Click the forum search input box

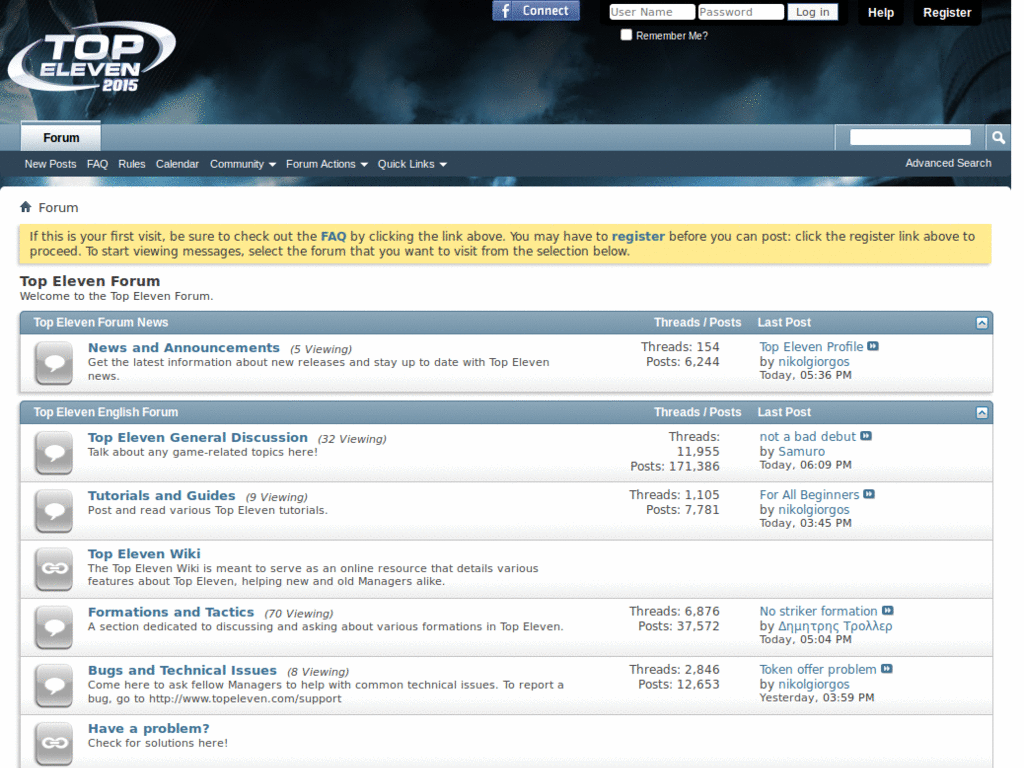pyautogui.click(x=910, y=136)
